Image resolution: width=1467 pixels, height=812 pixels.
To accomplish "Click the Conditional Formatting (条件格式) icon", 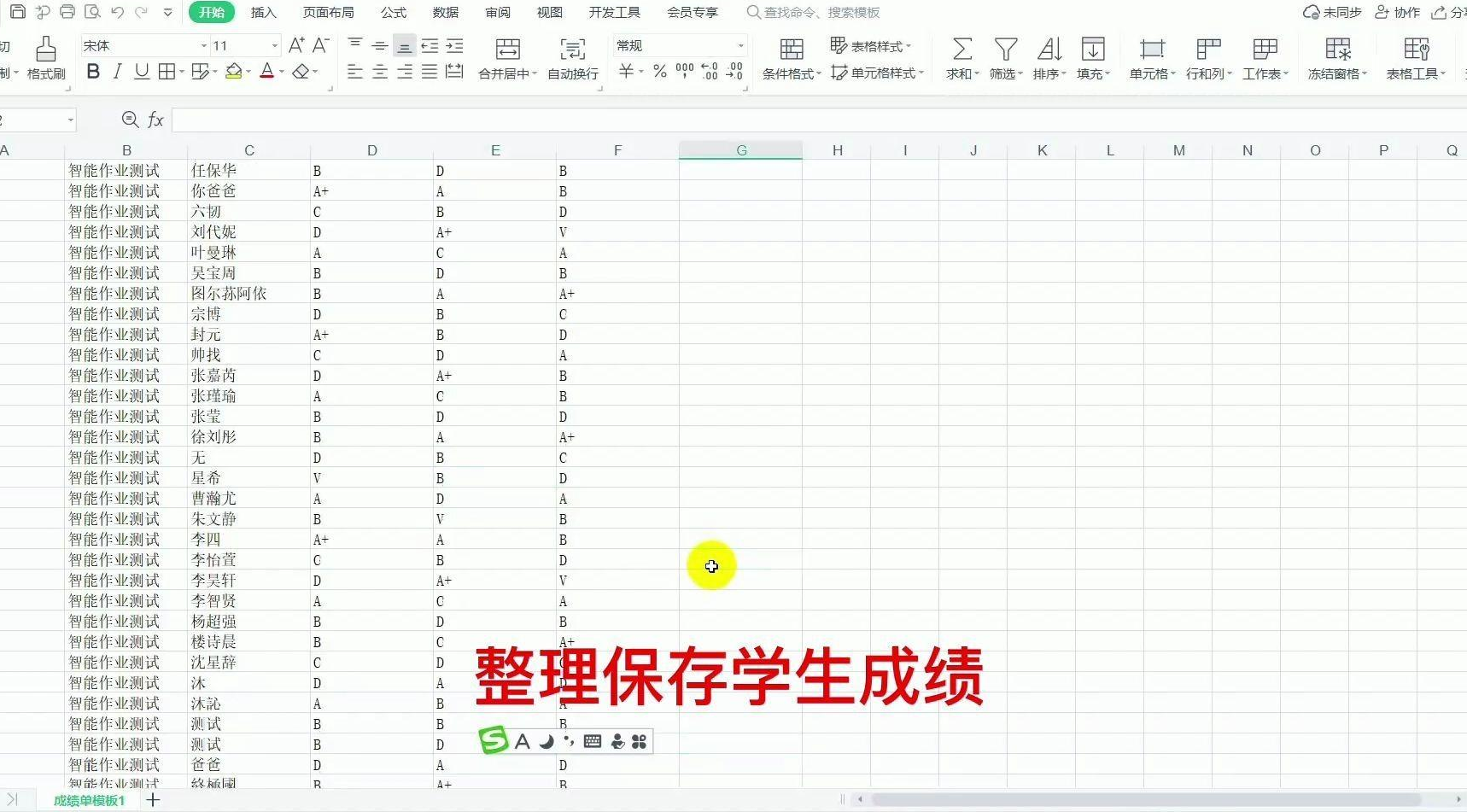I will 791,50.
